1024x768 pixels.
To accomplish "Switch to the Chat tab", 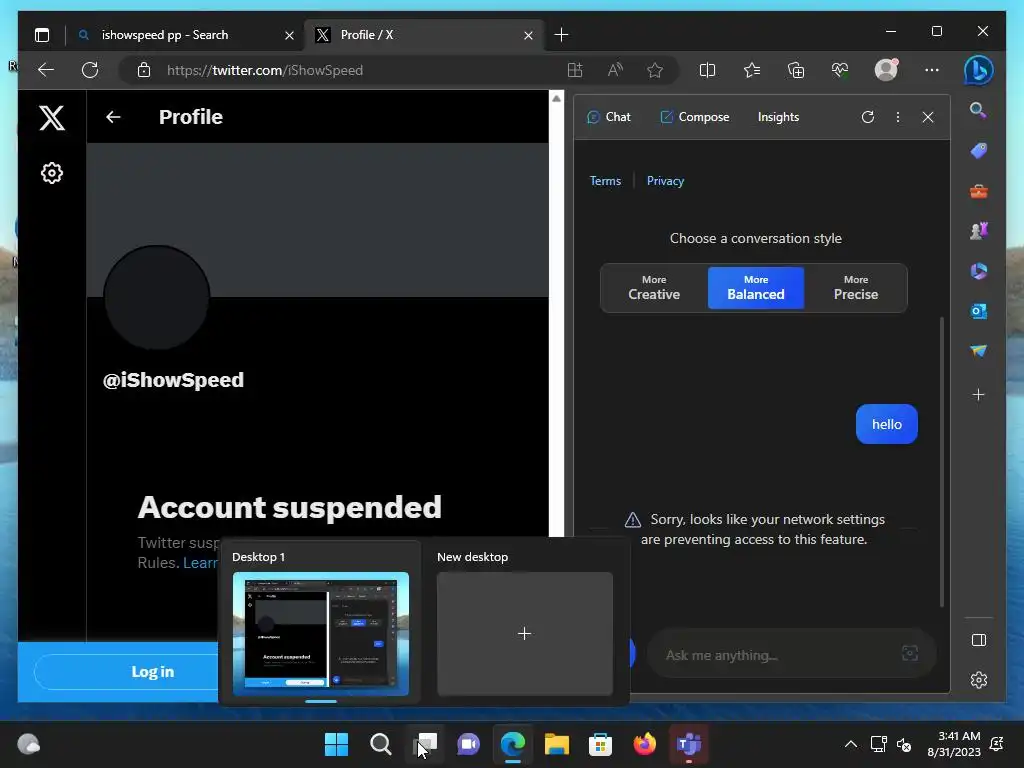I will 609,117.
